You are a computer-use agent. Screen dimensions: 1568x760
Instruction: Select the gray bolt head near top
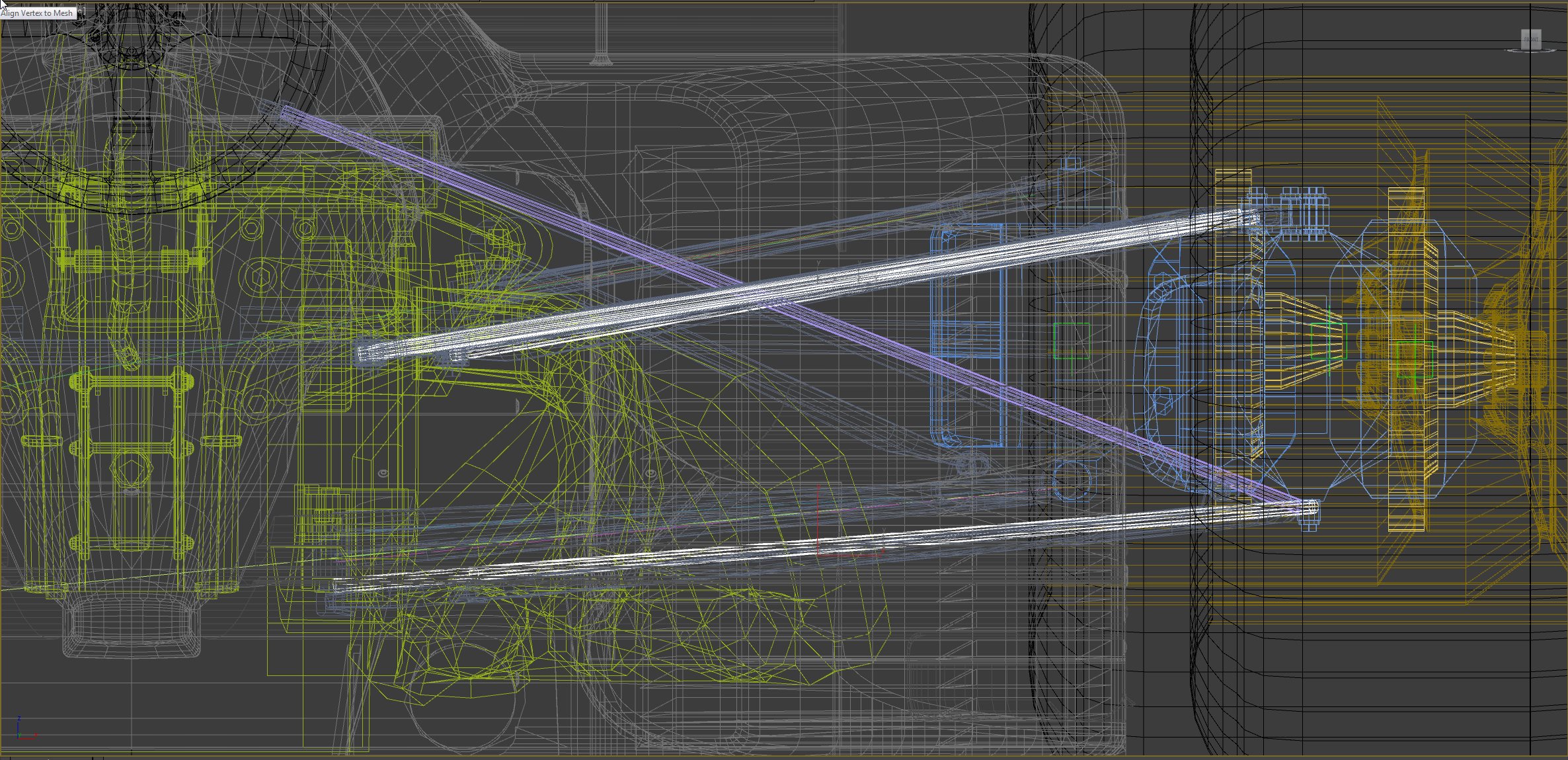click(x=601, y=62)
